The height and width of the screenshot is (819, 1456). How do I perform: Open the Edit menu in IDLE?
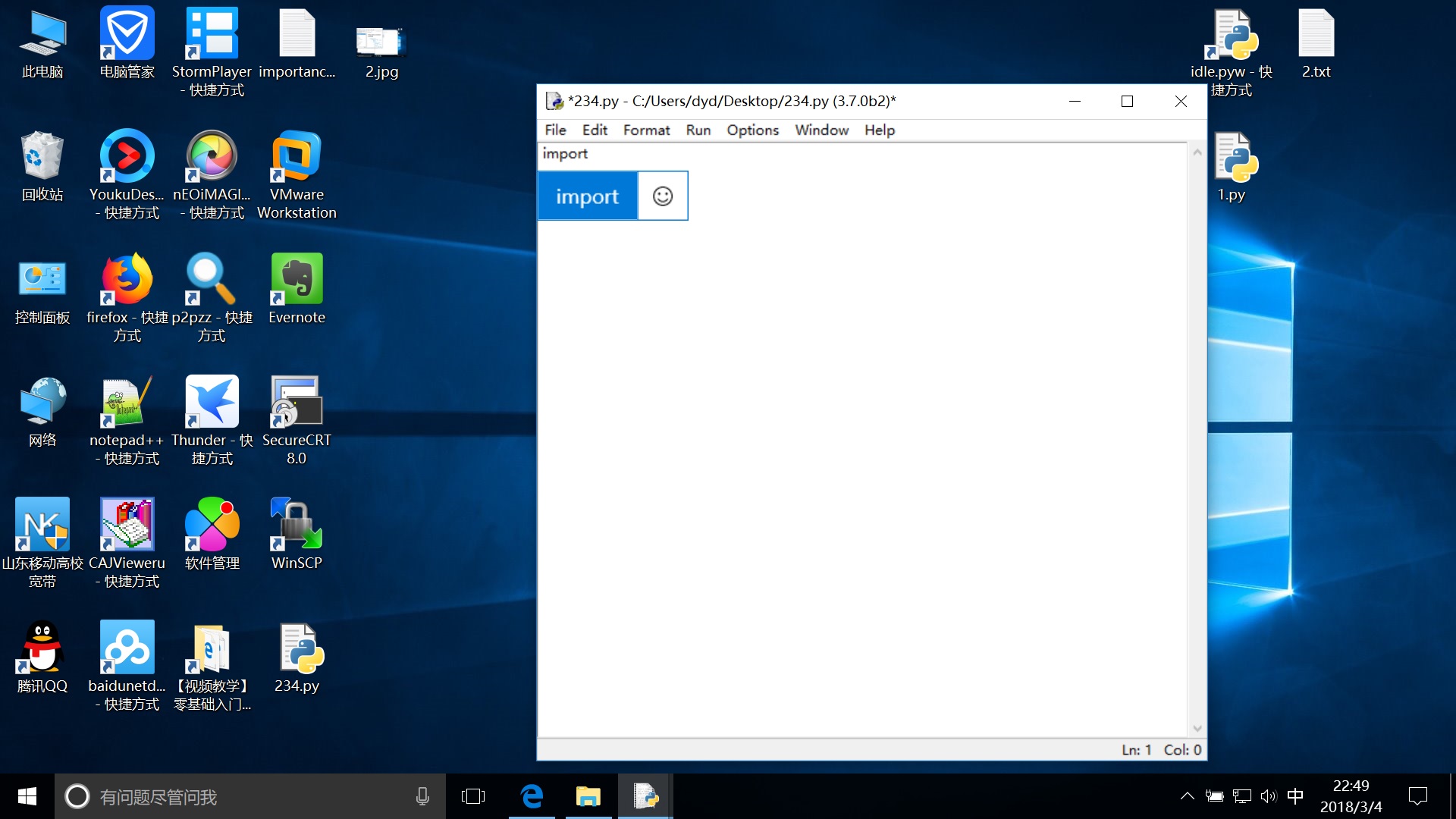(595, 130)
